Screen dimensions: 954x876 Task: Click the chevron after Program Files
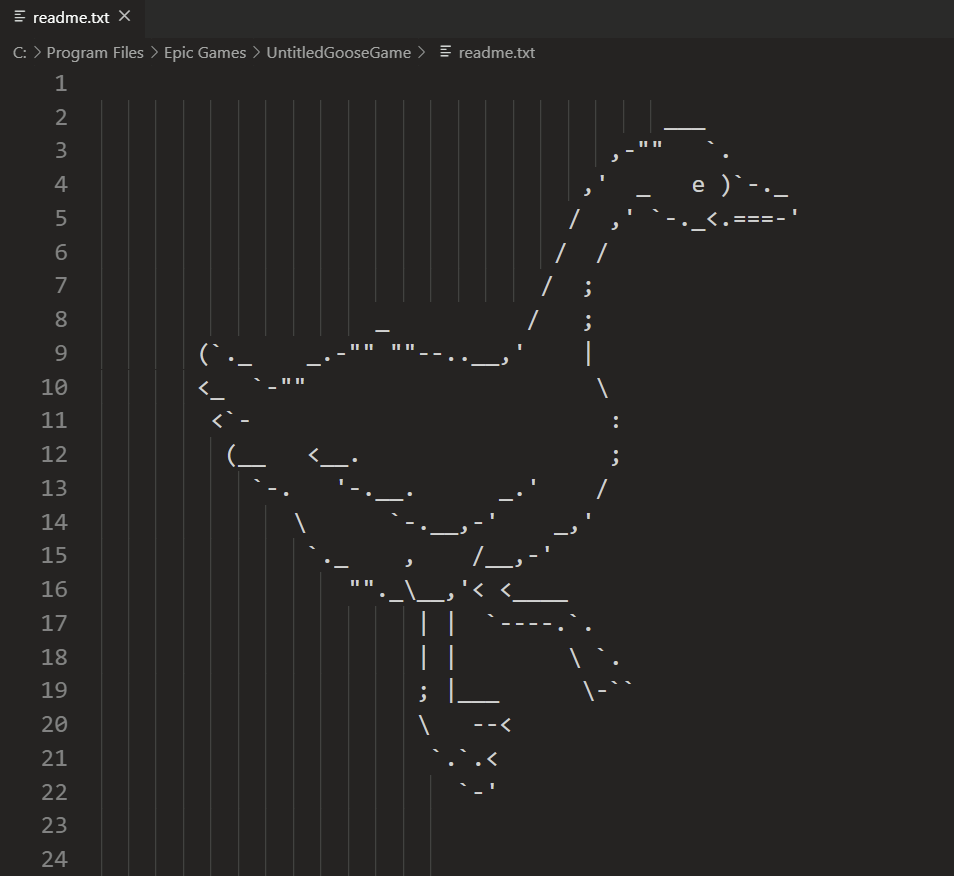pyautogui.click(x=154, y=53)
